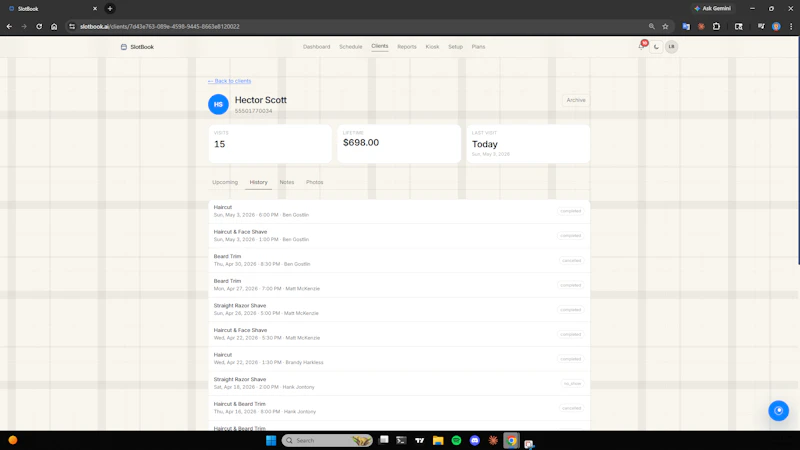Open the Beard Trim Apr 27 entry

(x=399, y=285)
